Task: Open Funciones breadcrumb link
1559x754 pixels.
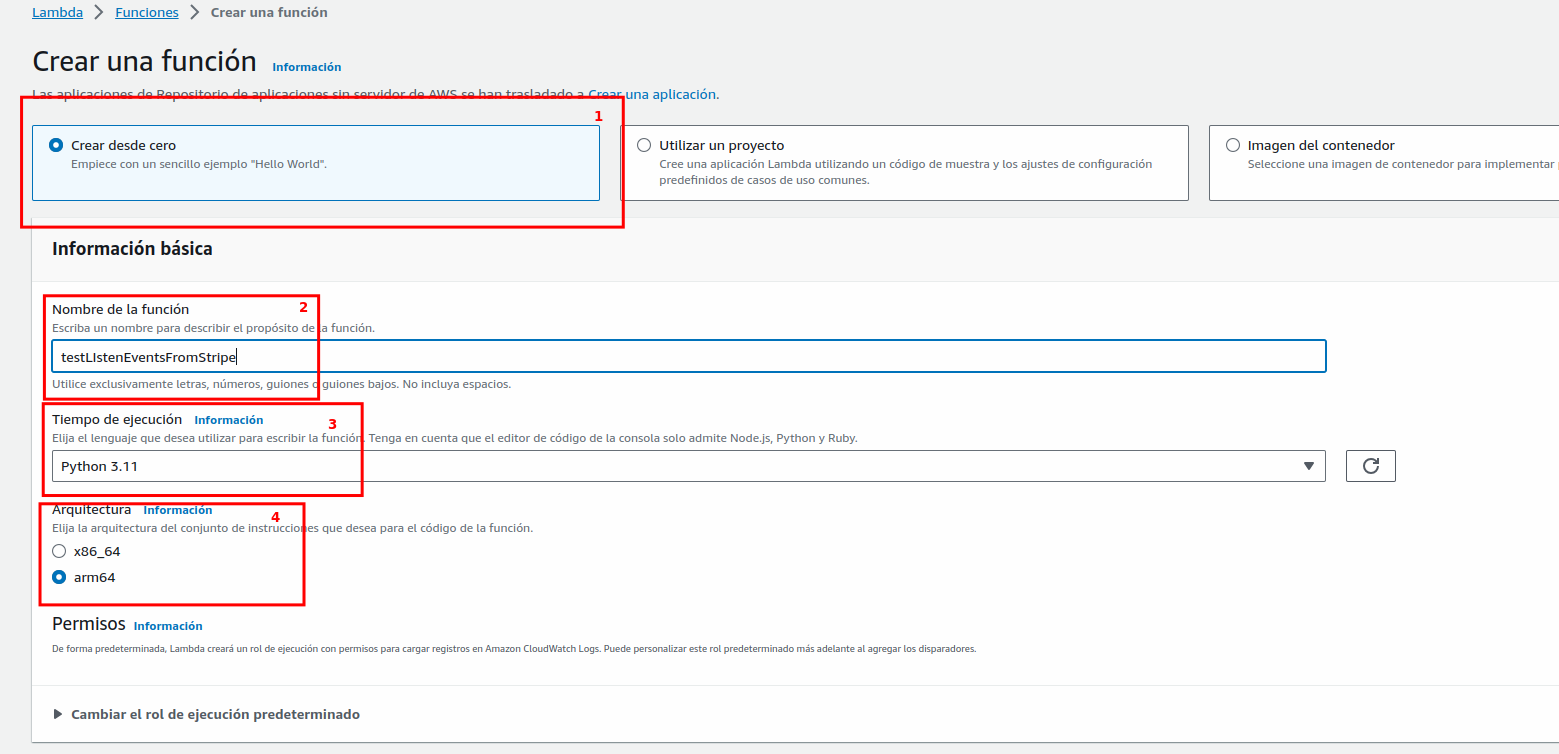Action: tap(147, 13)
